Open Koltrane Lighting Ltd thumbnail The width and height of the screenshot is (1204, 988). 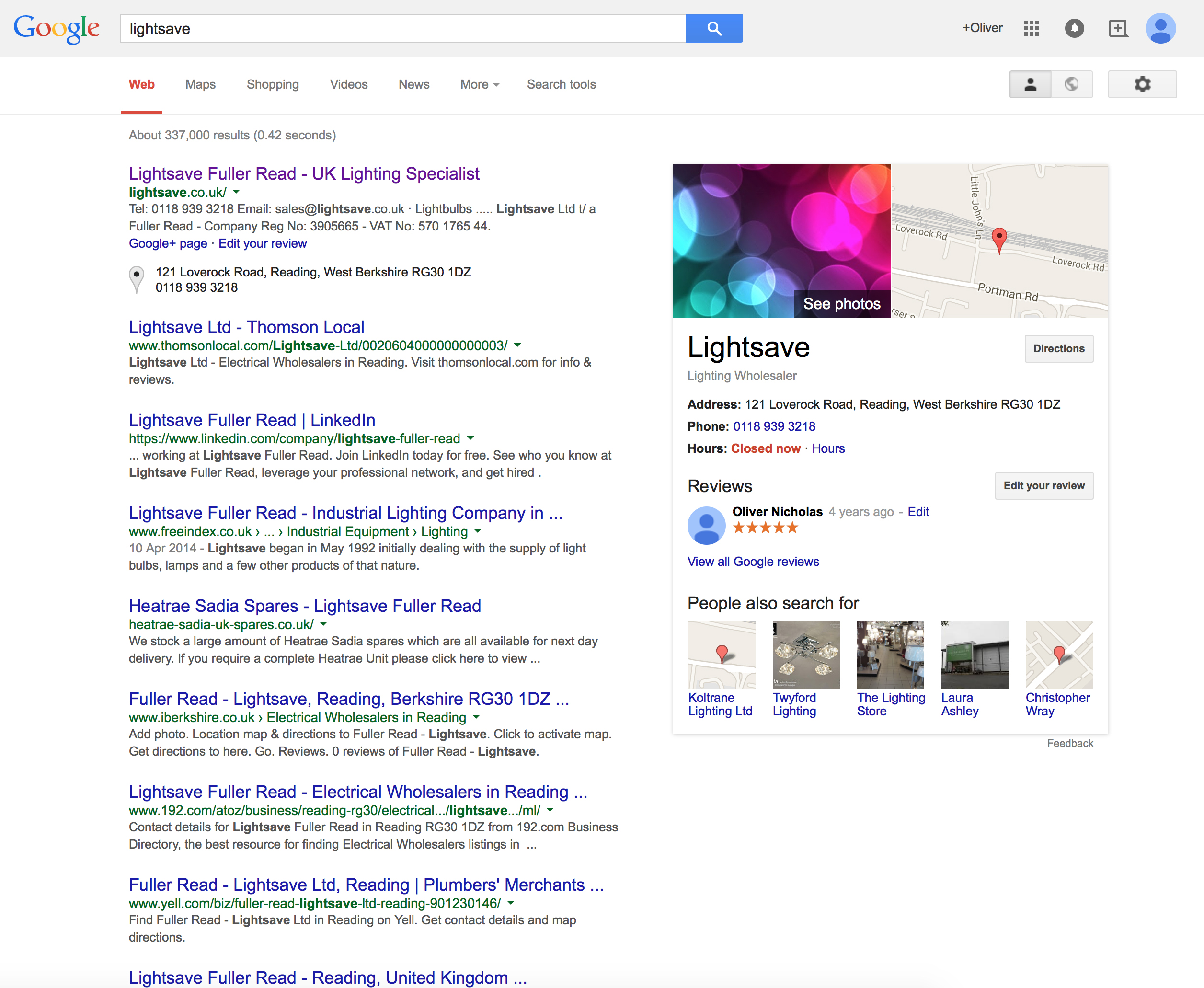tap(722, 655)
